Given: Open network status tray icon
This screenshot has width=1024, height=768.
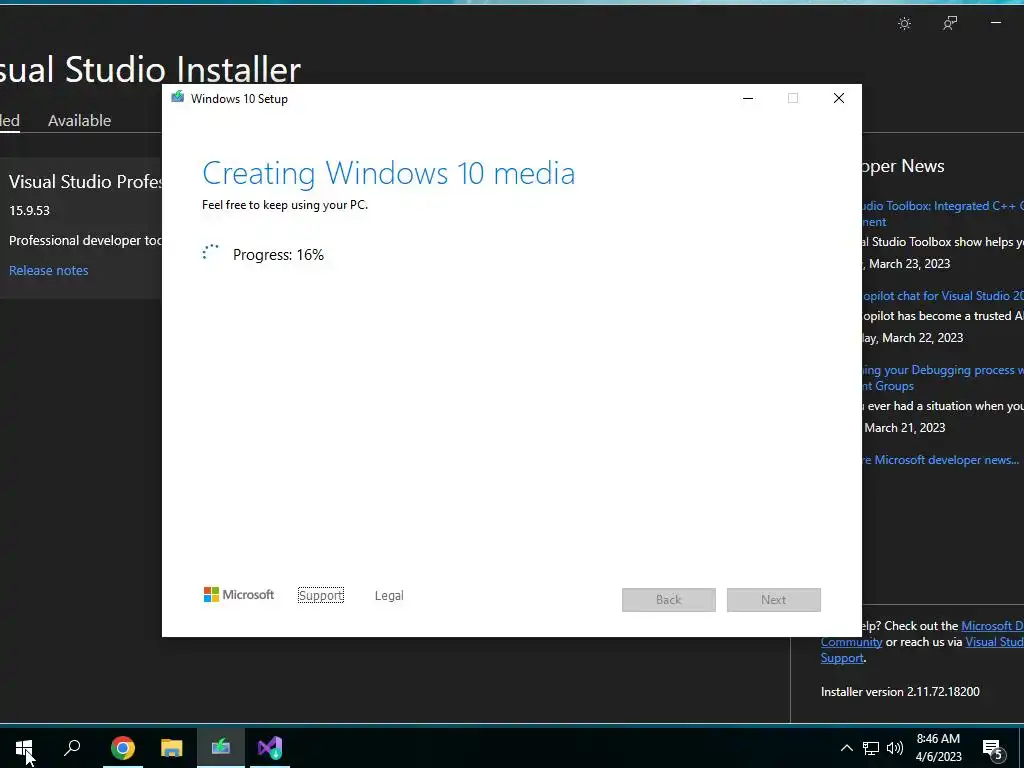Looking at the screenshot, I should tap(871, 748).
